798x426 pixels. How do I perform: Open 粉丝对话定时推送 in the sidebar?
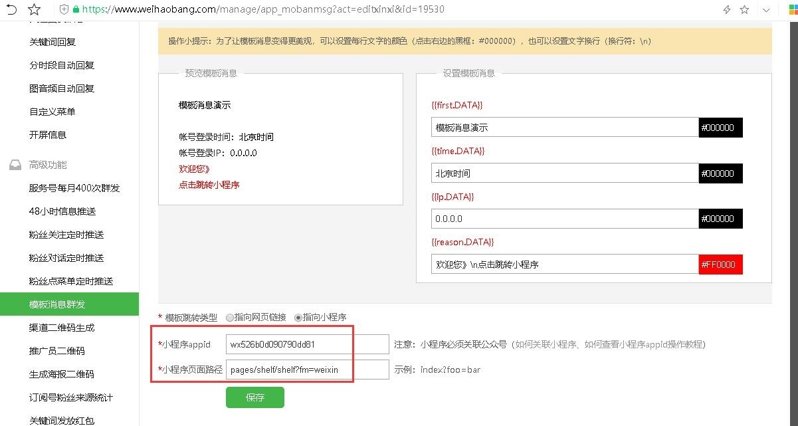tap(66, 258)
